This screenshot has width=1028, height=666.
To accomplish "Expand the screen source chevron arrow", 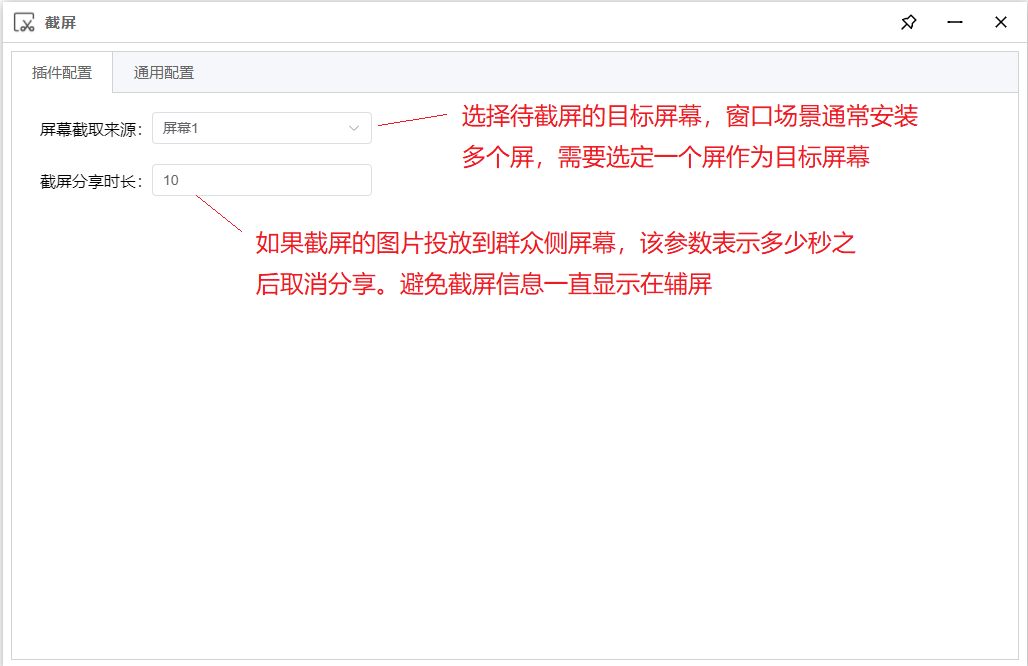I will pos(353,128).
